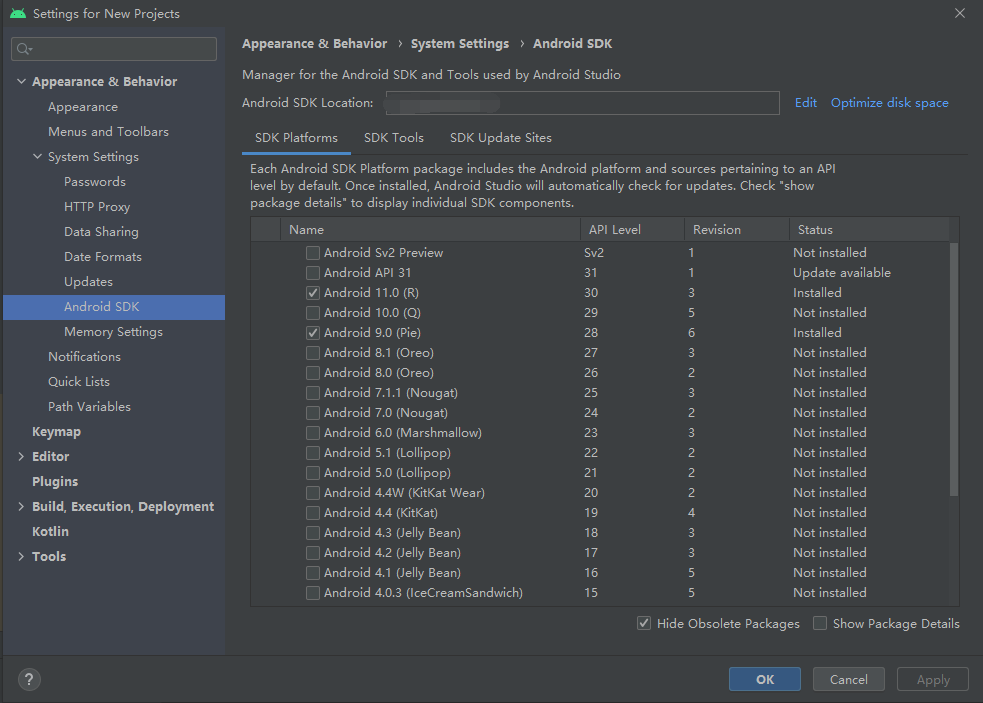Check the Android API 31 checkbox

[312, 273]
